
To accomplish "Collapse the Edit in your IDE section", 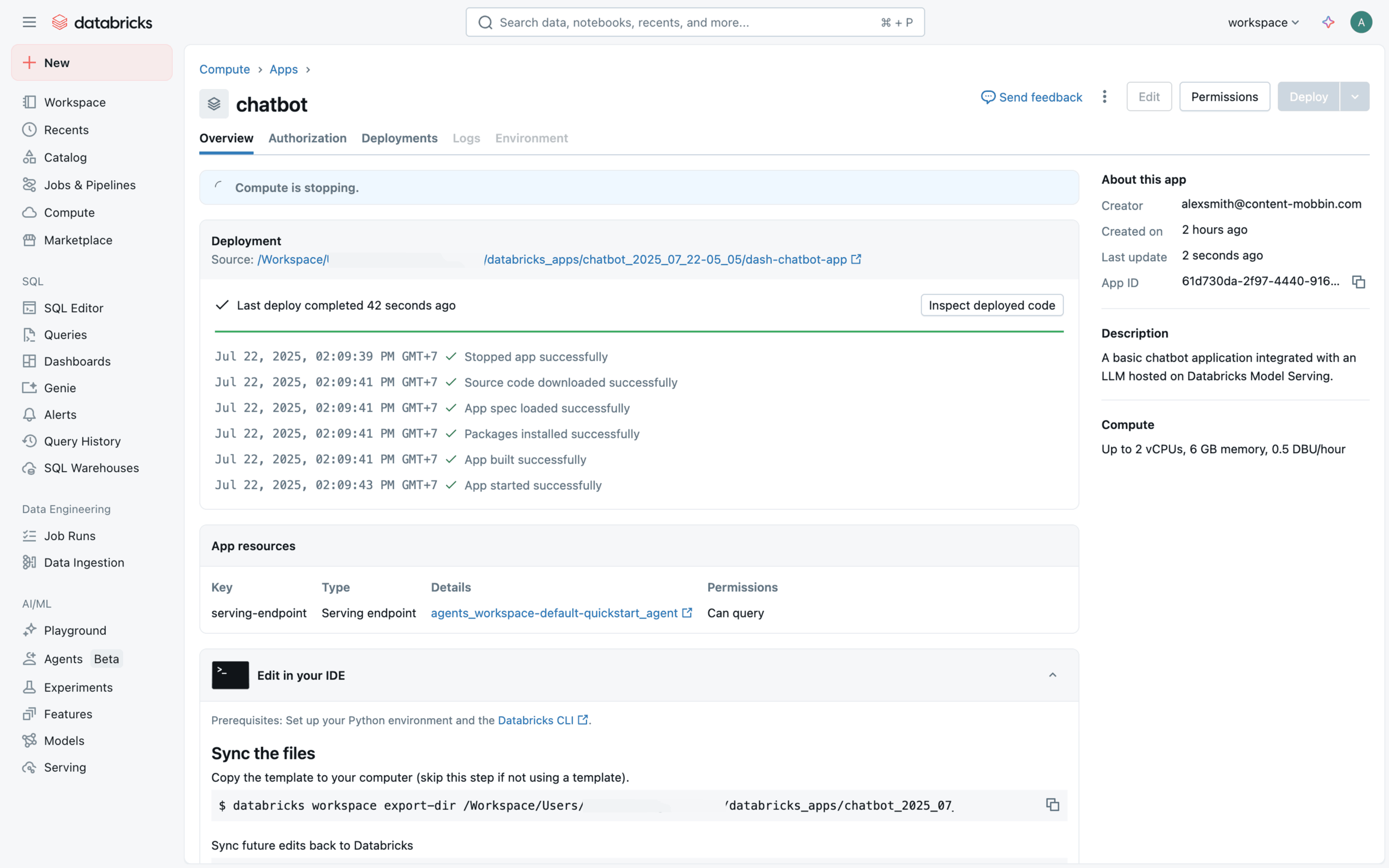I will [x=1052, y=675].
